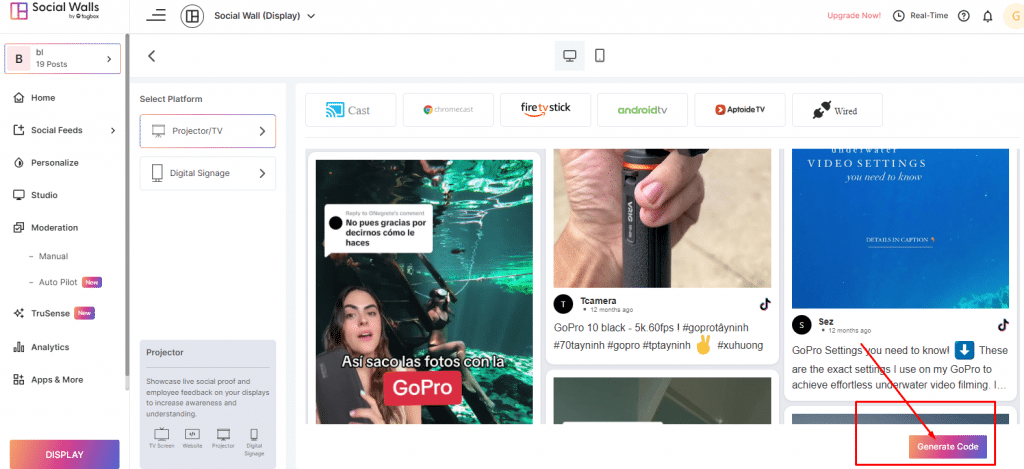The image size is (1024, 469).
Task: Click the Generate Code button
Action: pyautogui.click(x=948, y=447)
